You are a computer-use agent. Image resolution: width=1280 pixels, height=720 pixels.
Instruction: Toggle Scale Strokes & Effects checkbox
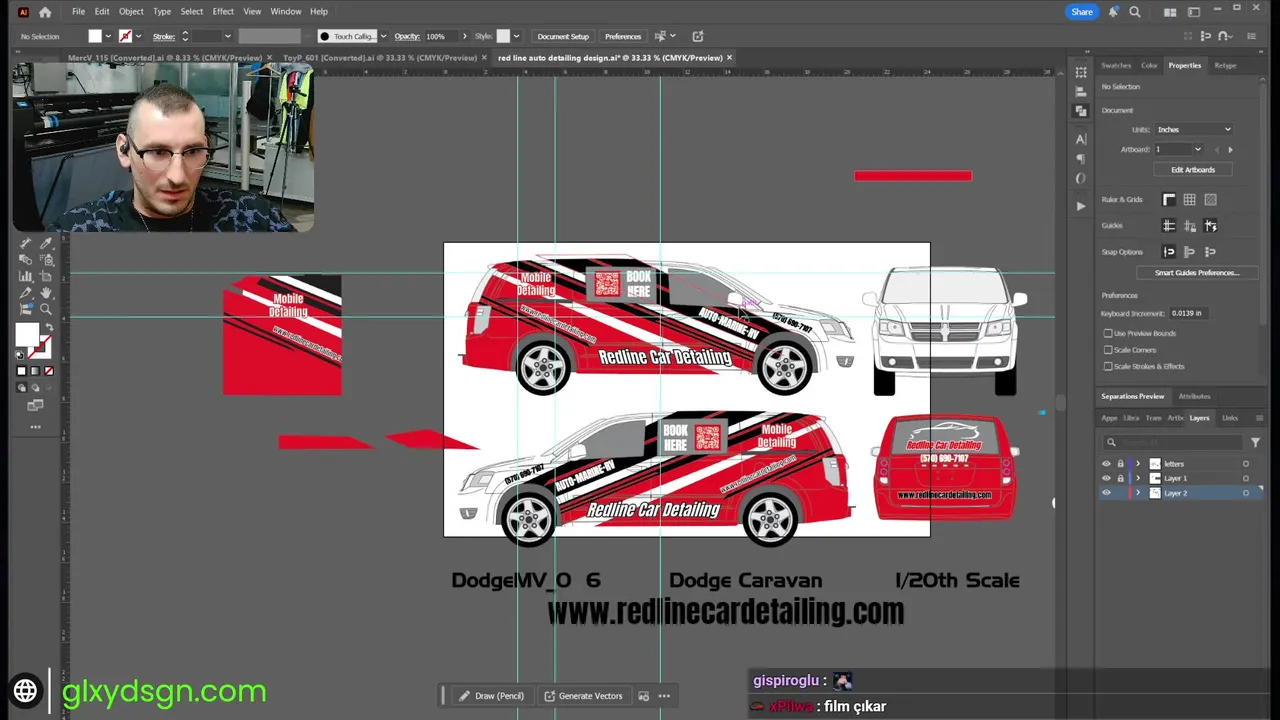click(x=1108, y=366)
